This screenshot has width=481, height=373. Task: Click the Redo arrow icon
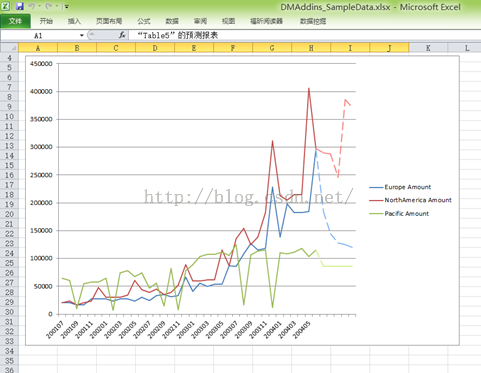tap(49, 6)
